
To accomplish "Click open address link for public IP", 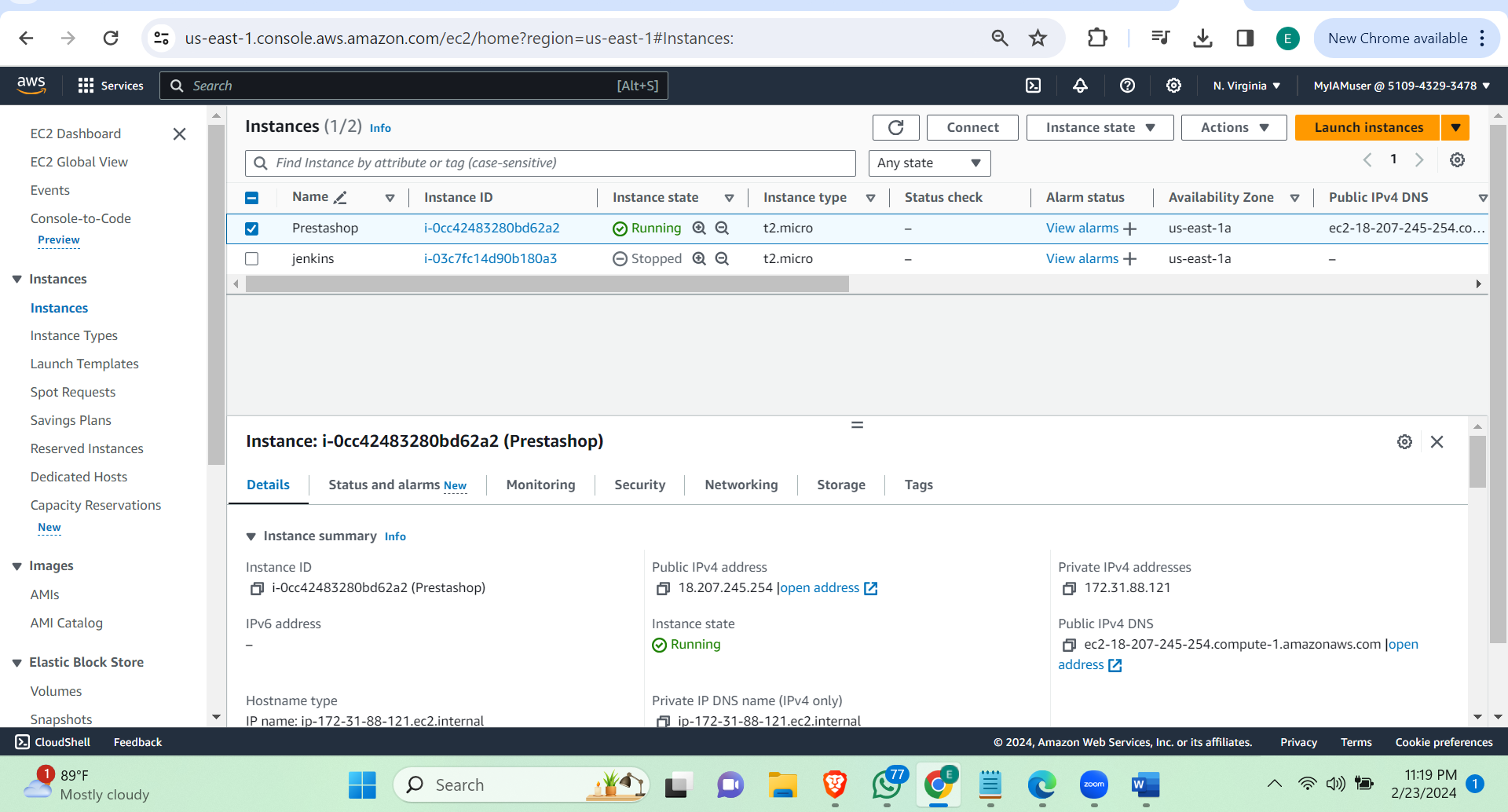I will [828, 588].
